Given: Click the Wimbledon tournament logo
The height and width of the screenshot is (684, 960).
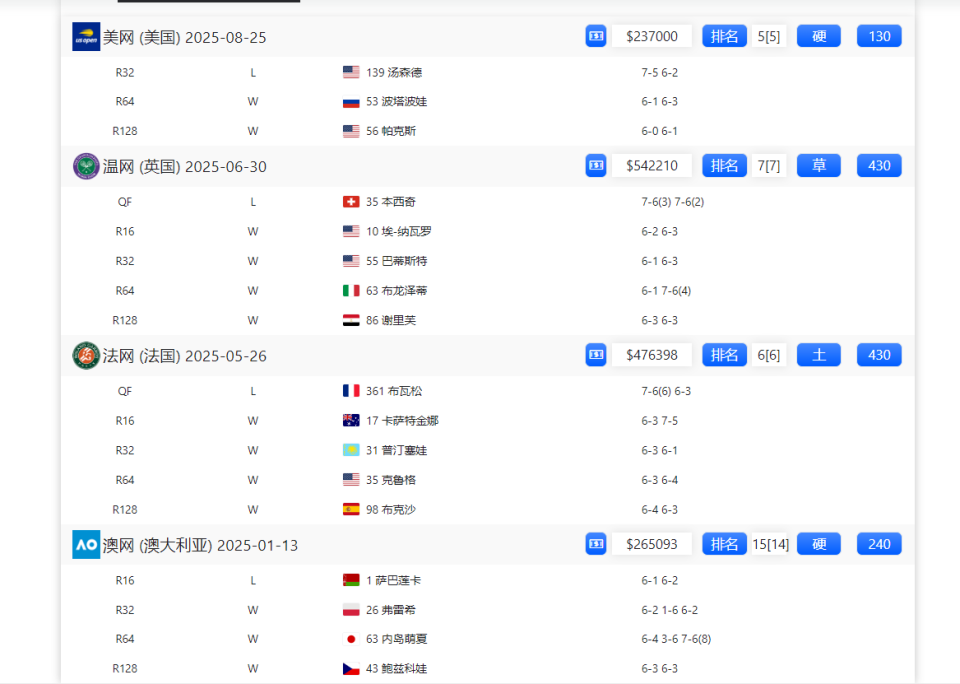Looking at the screenshot, I should pos(86,166).
